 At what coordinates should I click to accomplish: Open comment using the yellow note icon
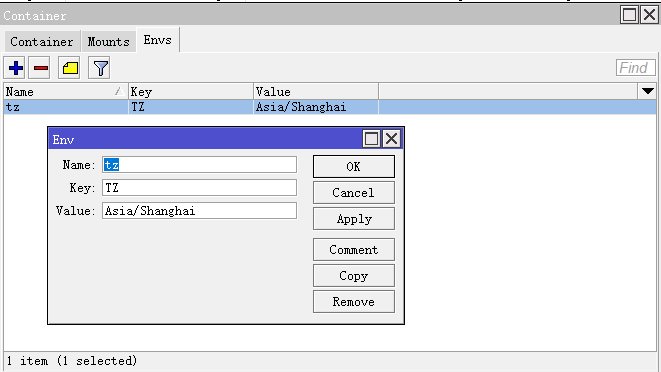(x=70, y=68)
